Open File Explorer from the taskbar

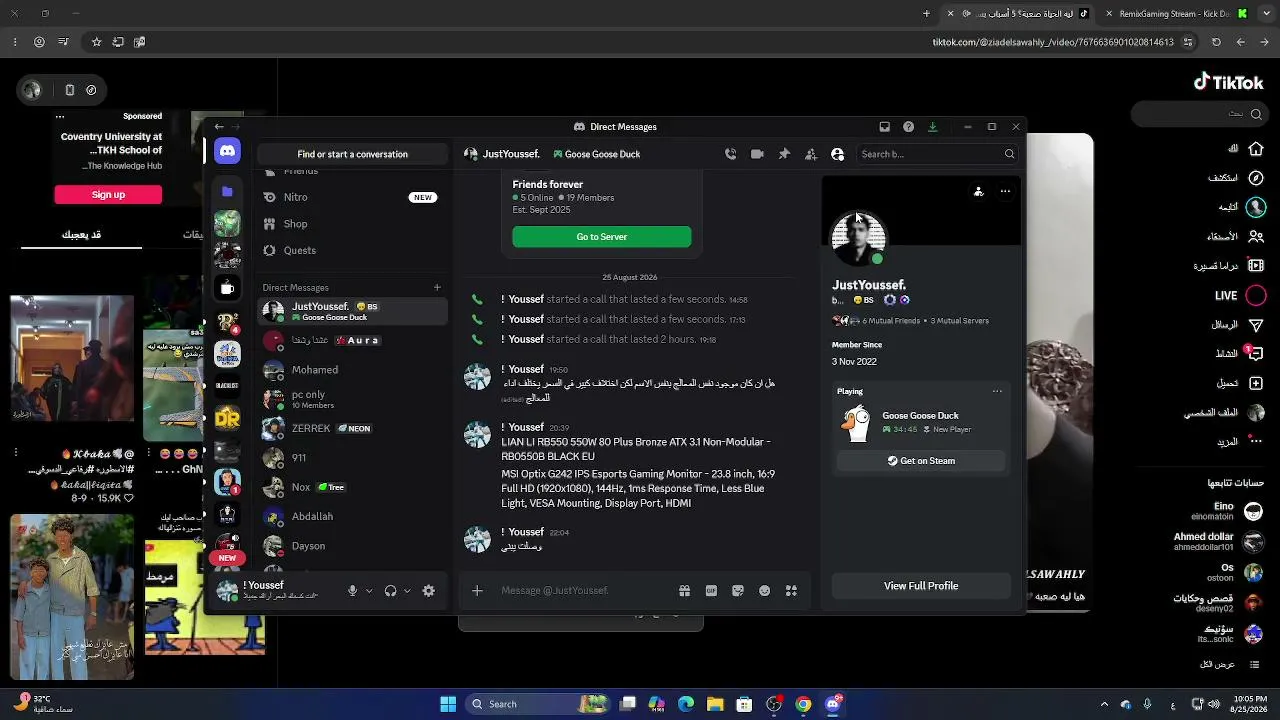(715, 704)
